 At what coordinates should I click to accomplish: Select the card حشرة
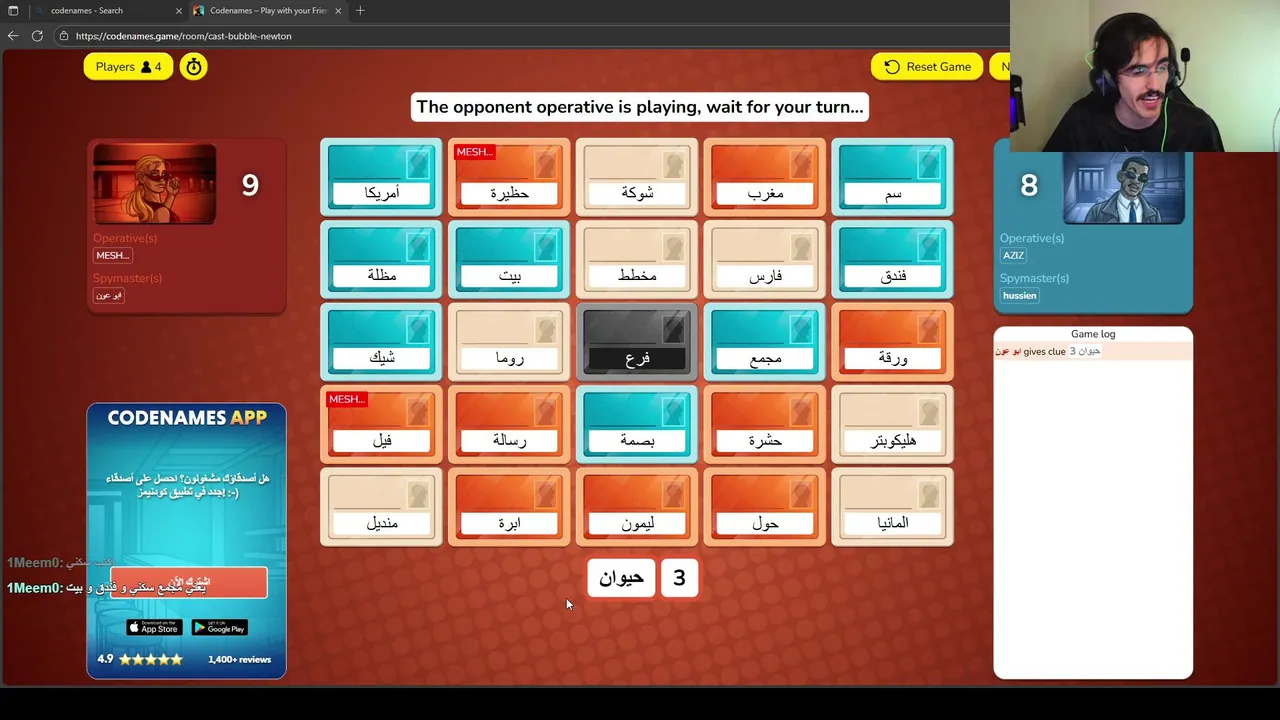(x=765, y=425)
